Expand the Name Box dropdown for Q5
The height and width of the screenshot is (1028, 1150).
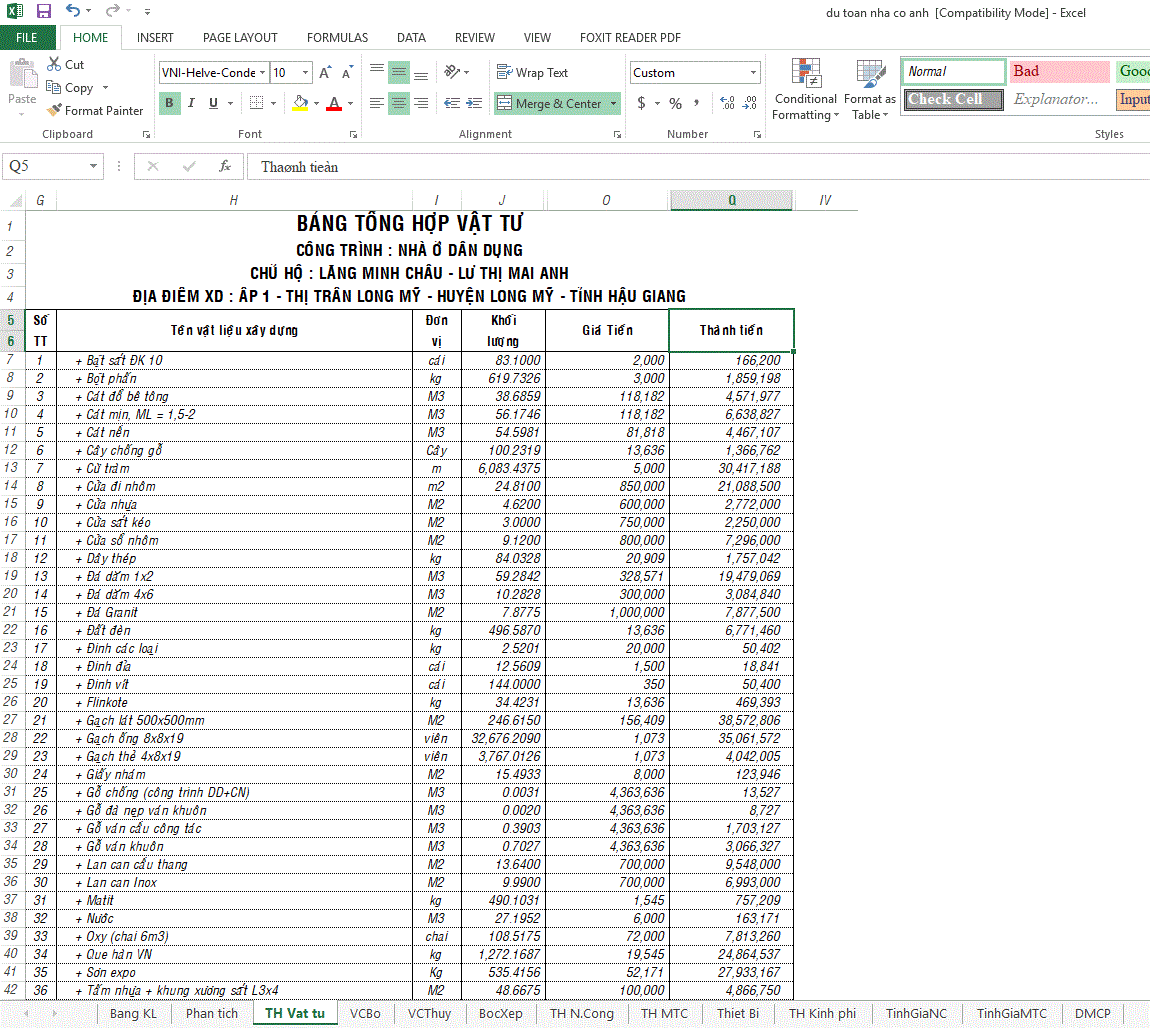(x=93, y=166)
